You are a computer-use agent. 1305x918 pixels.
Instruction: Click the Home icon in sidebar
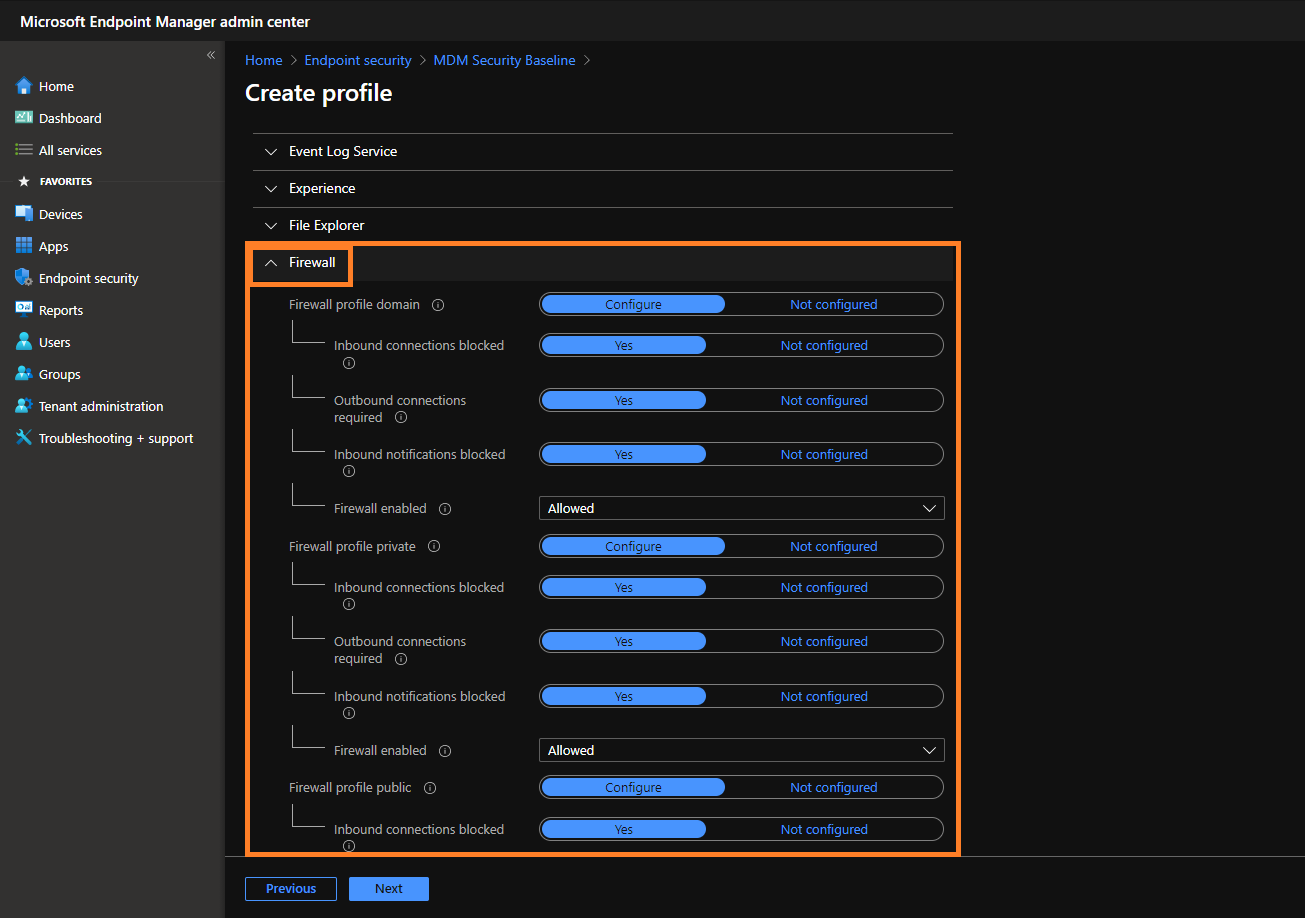coord(24,86)
